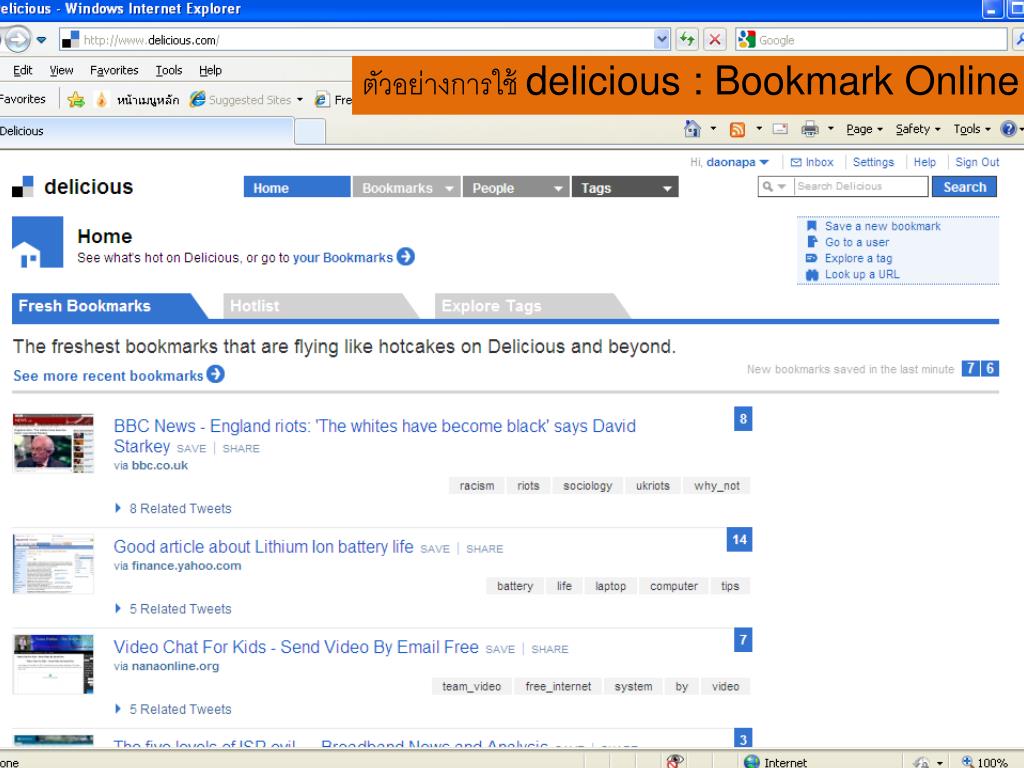This screenshot has height=768, width=1024.
Task: Click SAVE next to Video Chat For Kids
Action: [x=500, y=649]
